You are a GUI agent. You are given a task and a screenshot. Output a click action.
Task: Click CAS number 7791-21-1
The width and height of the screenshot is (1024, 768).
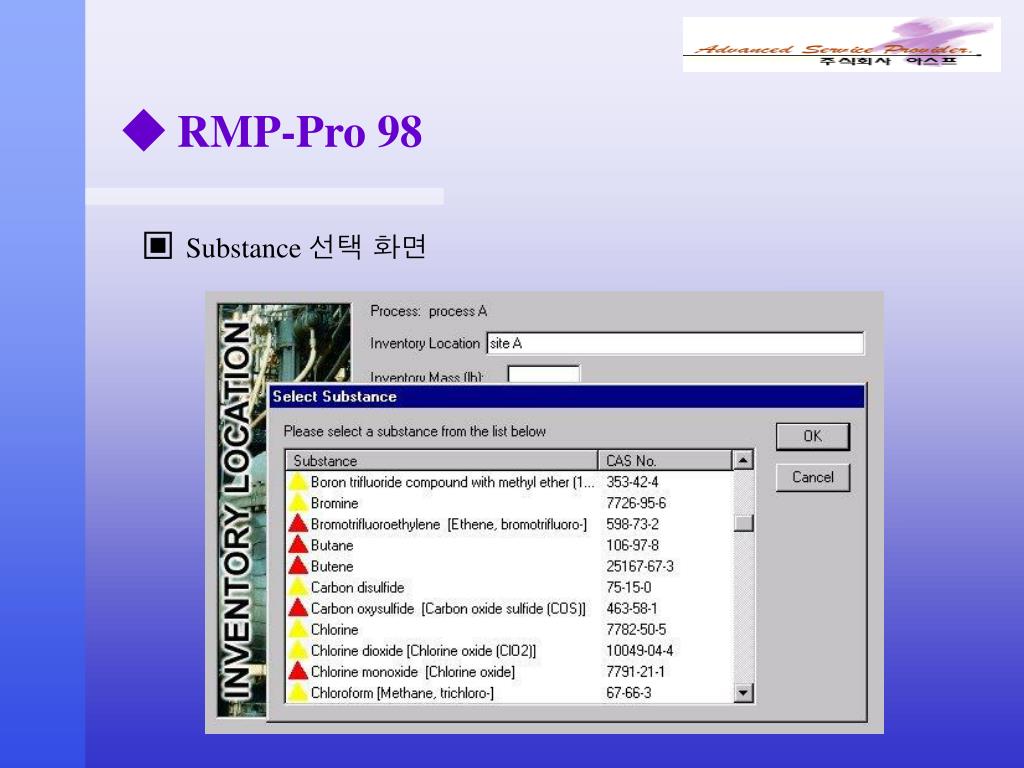[x=635, y=671]
